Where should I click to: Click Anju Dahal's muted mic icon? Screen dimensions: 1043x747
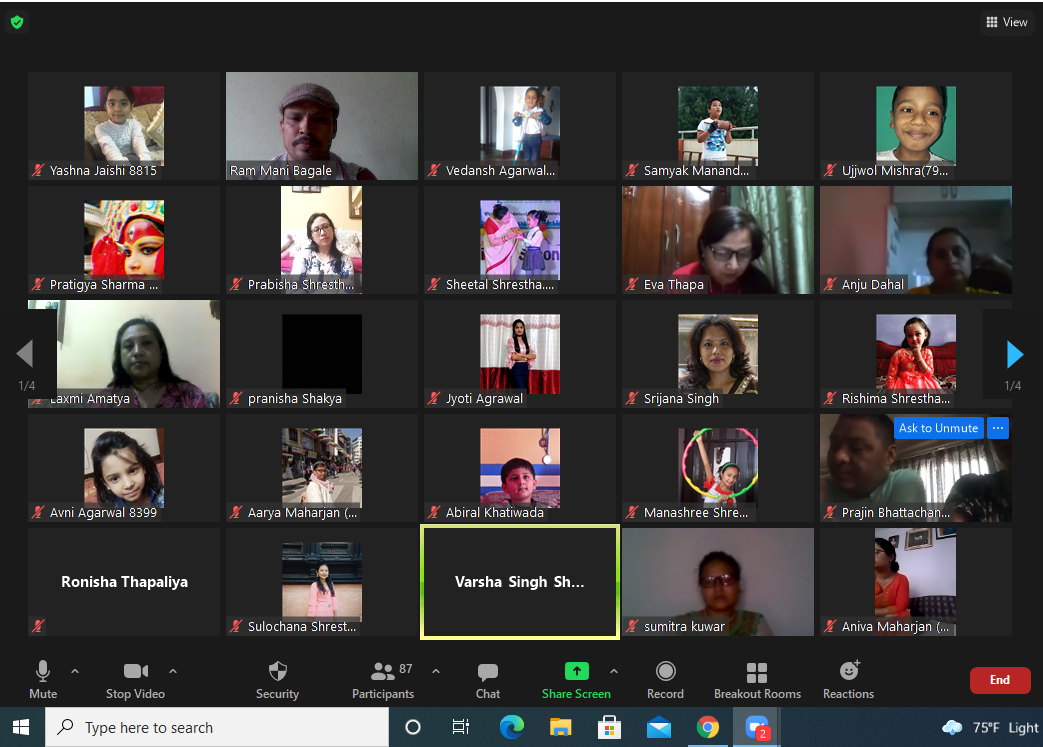pos(830,285)
